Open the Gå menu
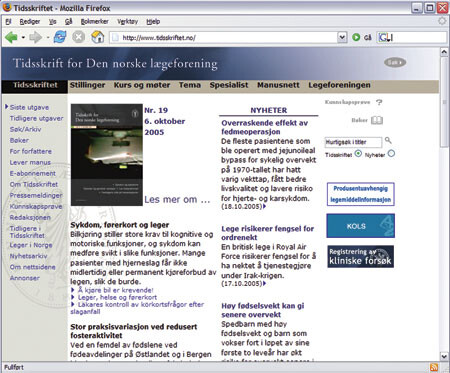450x373 pixels. click(x=69, y=22)
